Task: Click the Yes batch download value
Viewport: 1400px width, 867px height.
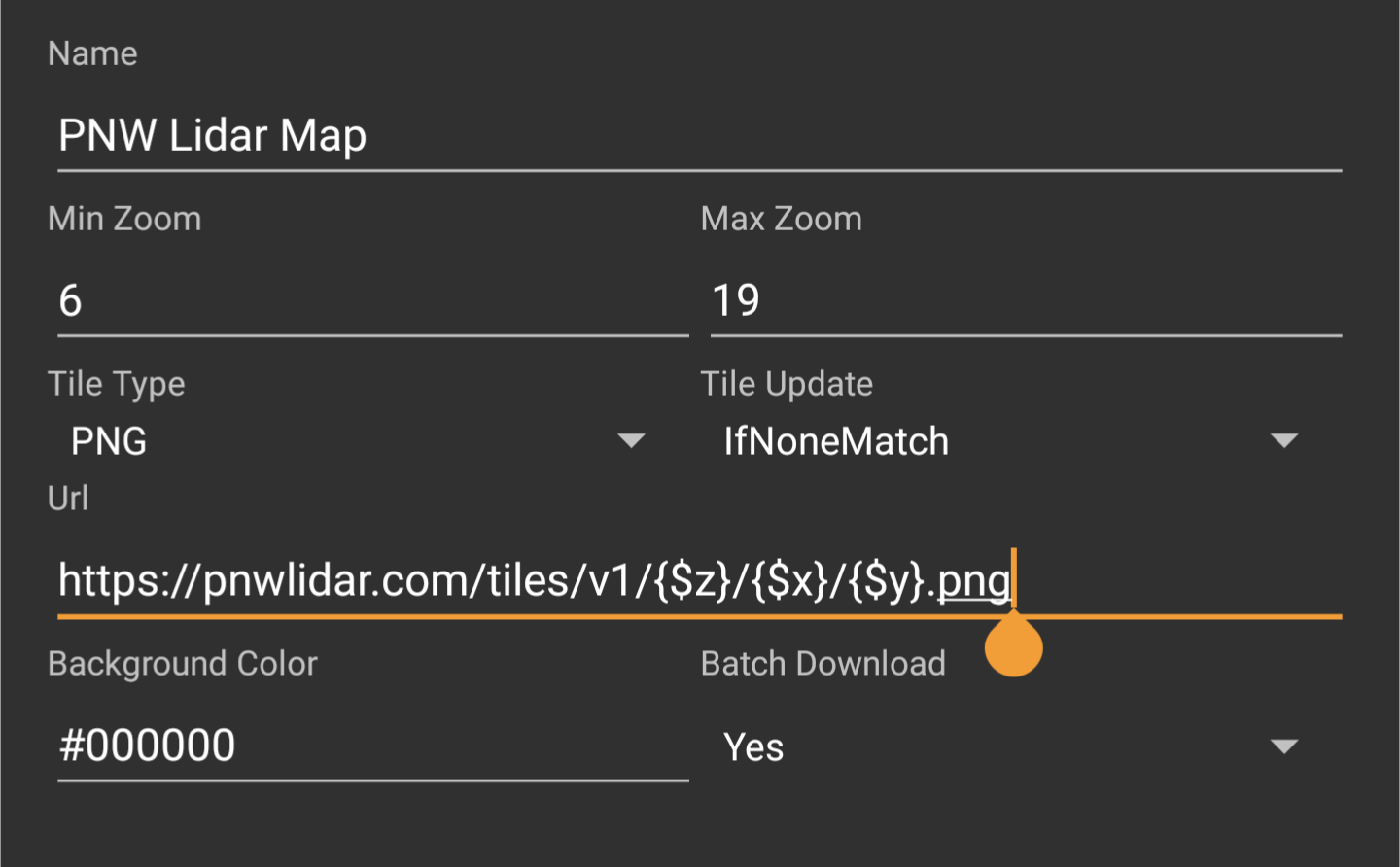Action: click(753, 747)
